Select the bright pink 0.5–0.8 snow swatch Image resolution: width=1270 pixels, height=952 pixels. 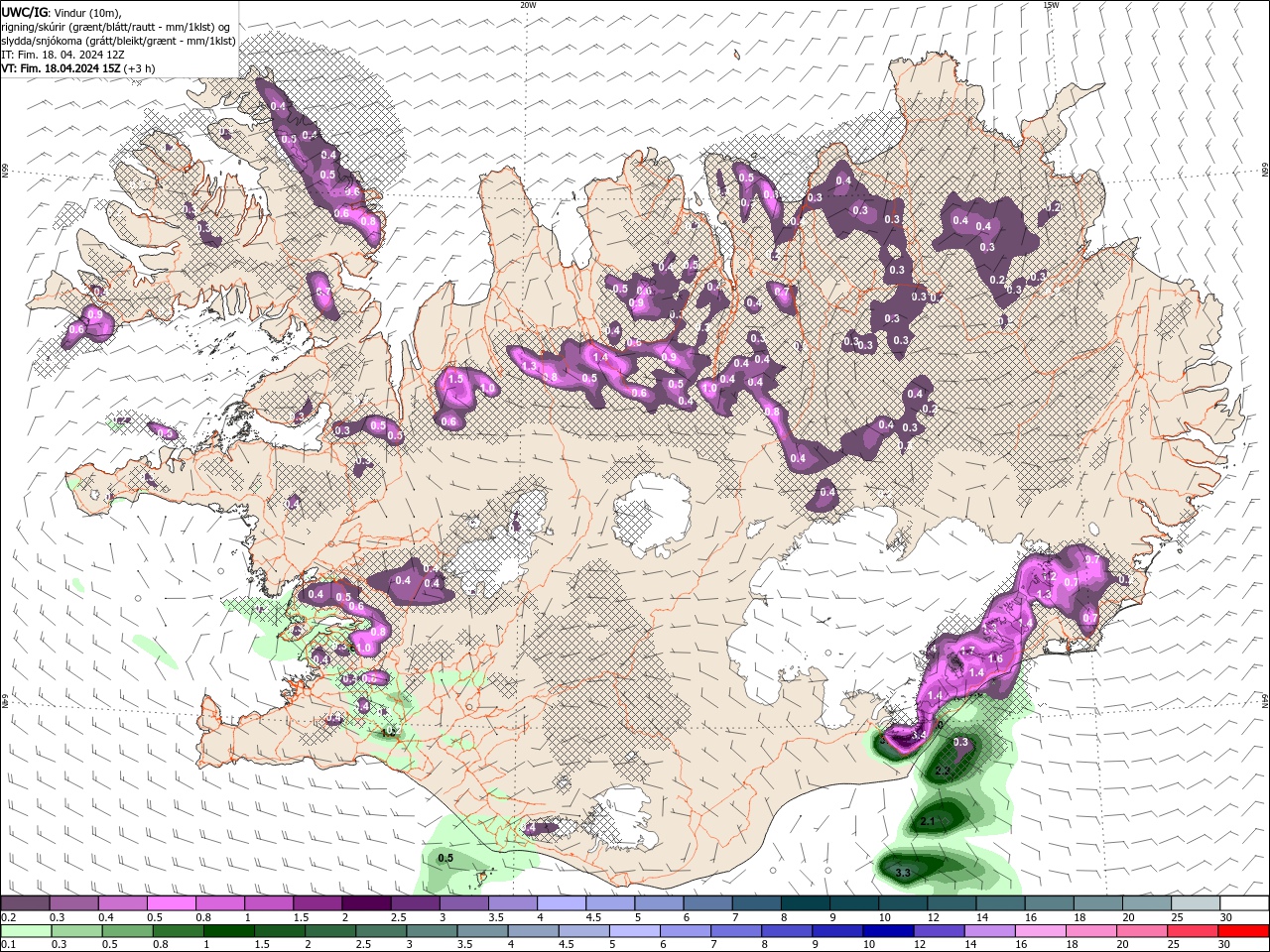171,903
